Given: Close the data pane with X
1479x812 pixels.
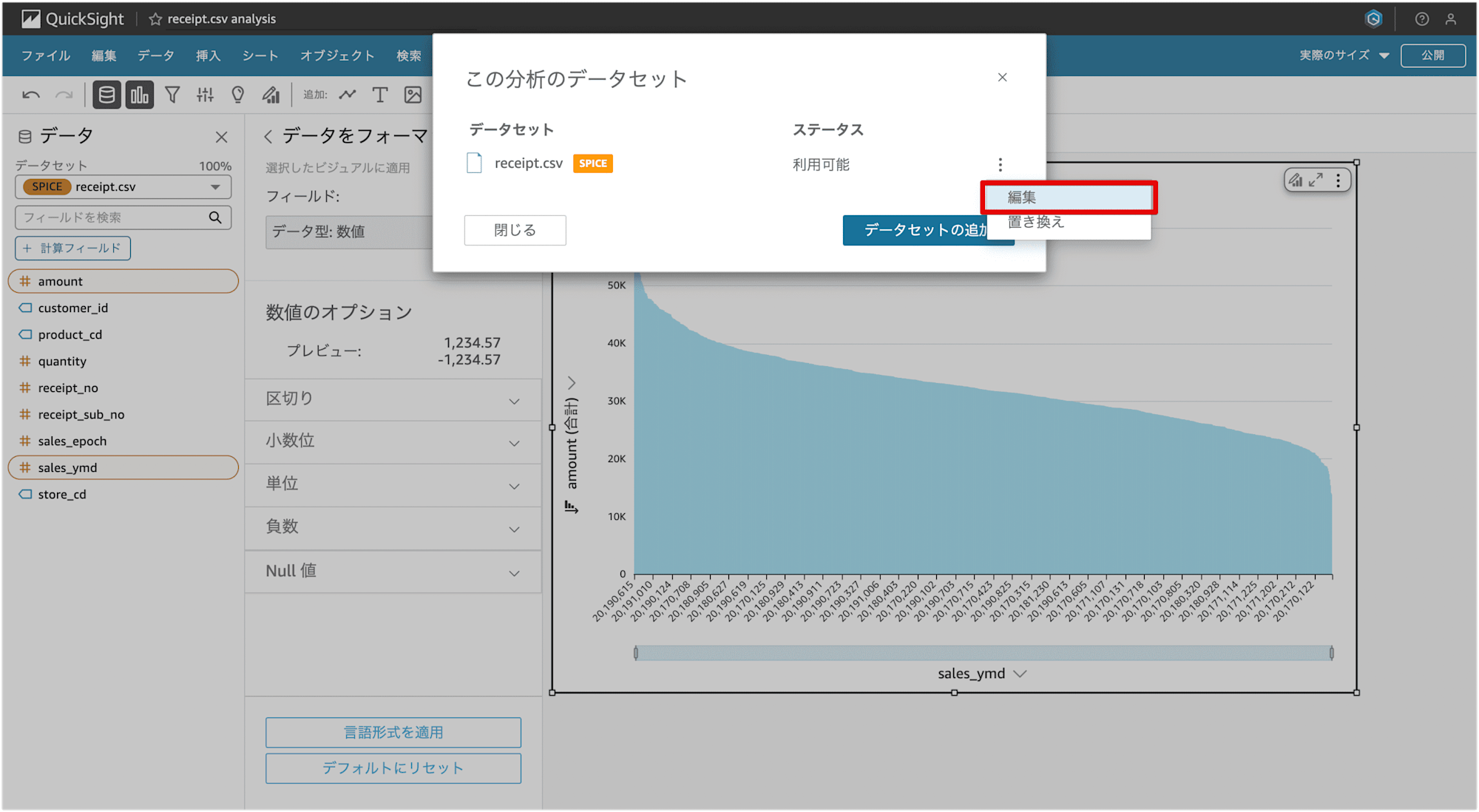Looking at the screenshot, I should 221,137.
